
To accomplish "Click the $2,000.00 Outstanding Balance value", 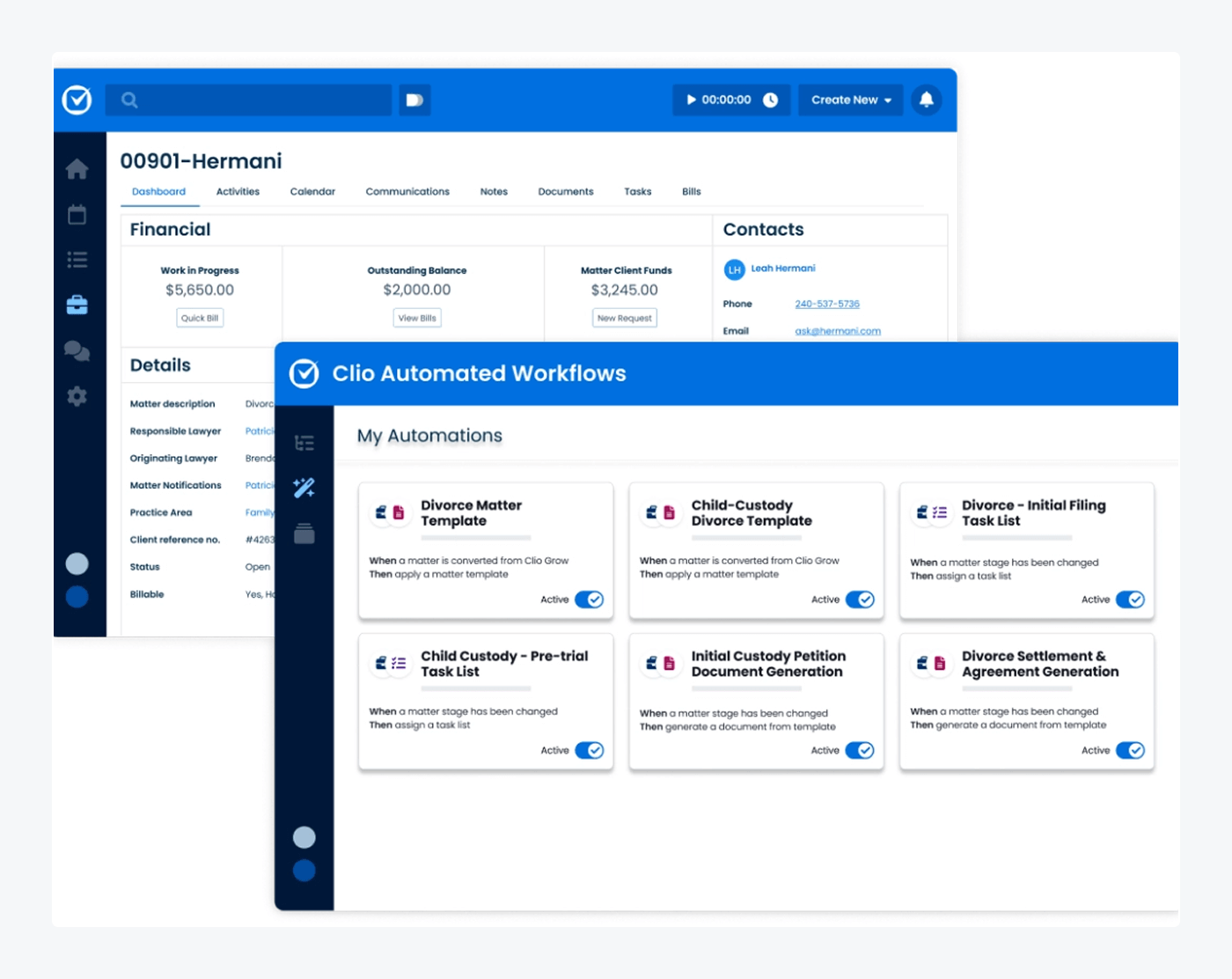I will [x=417, y=290].
